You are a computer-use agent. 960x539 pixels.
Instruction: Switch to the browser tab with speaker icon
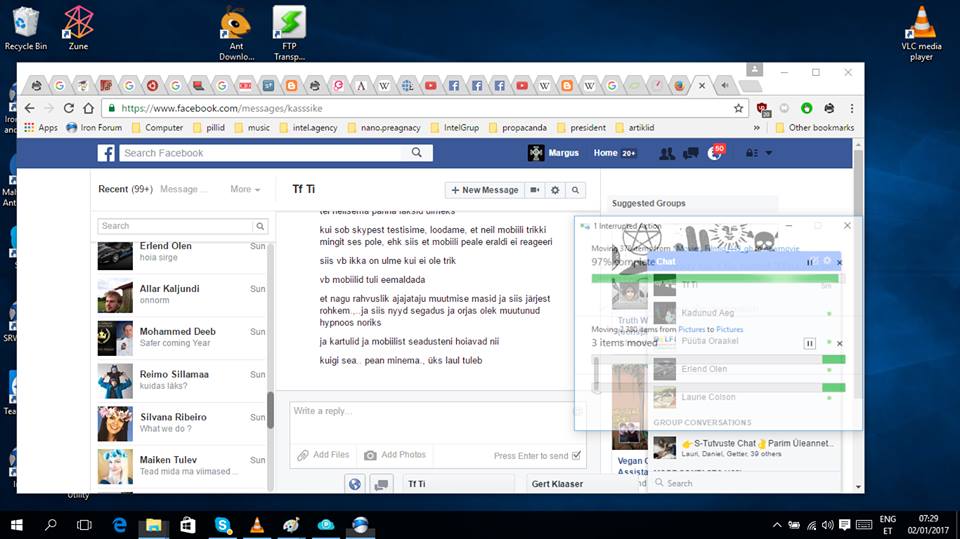[725, 86]
